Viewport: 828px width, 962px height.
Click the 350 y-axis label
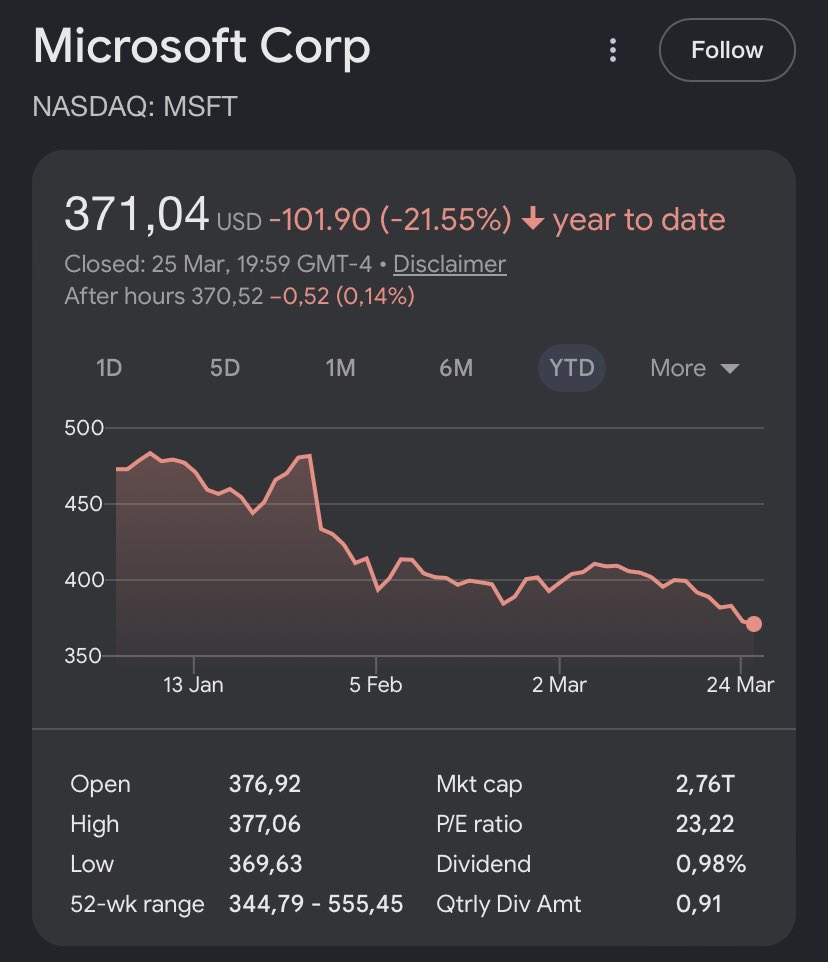point(83,656)
